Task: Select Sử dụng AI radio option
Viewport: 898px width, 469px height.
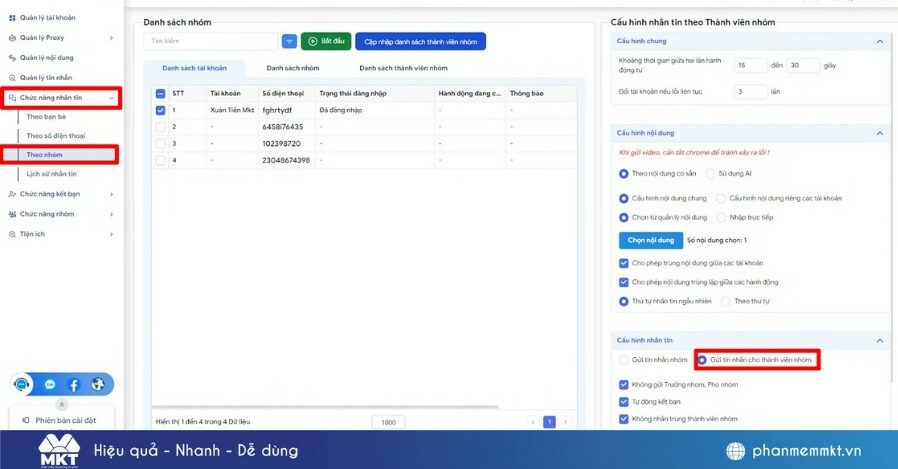Action: [x=710, y=174]
